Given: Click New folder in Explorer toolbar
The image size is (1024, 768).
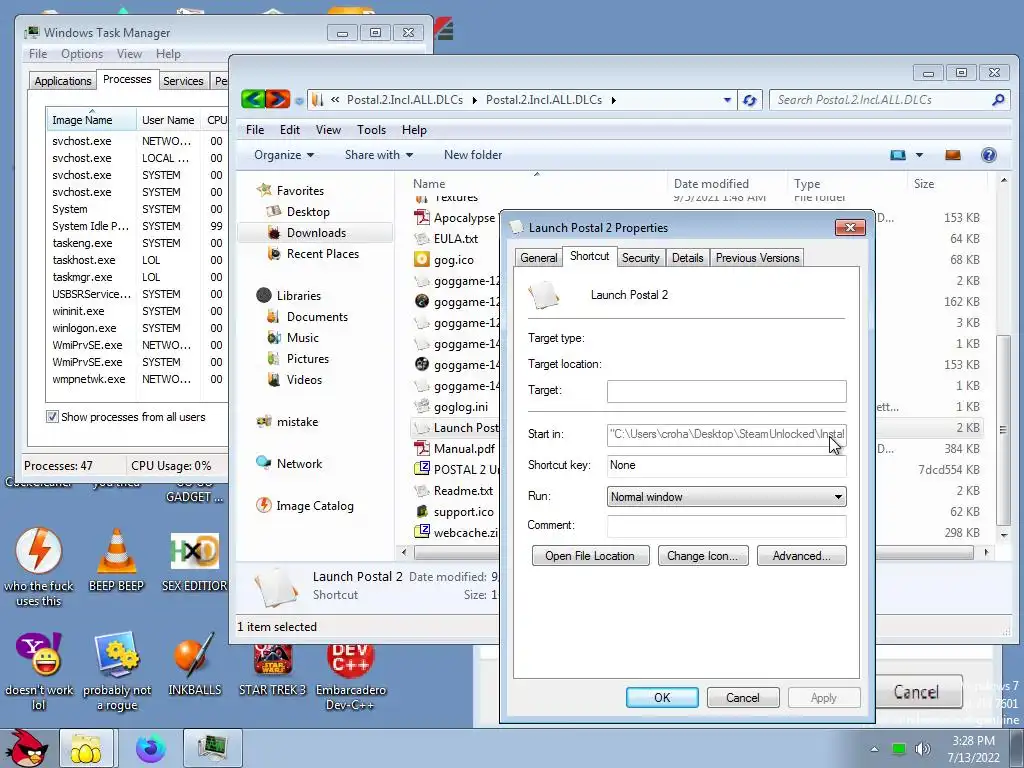Looking at the screenshot, I should pyautogui.click(x=473, y=155).
